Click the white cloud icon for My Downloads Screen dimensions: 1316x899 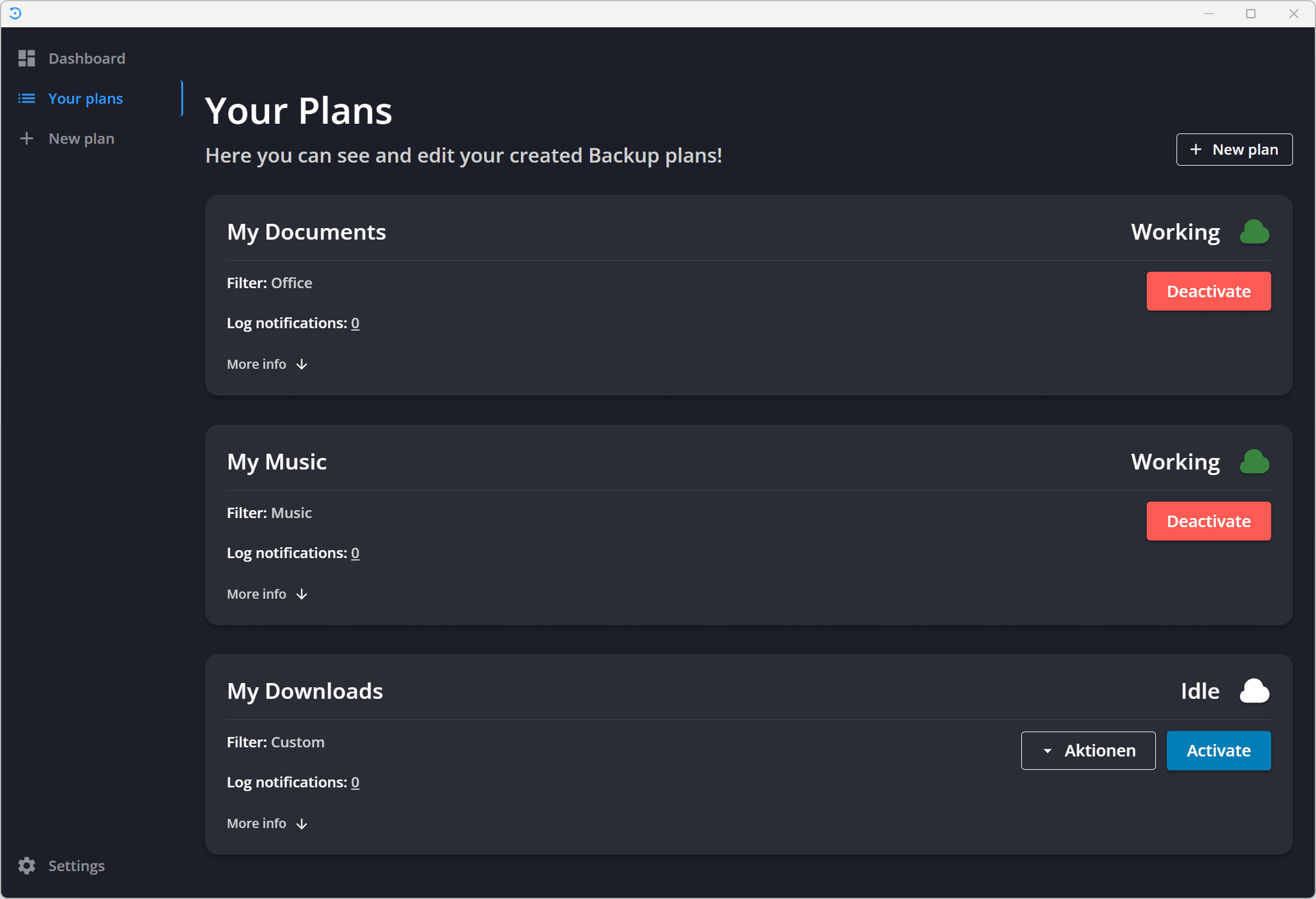point(1254,691)
